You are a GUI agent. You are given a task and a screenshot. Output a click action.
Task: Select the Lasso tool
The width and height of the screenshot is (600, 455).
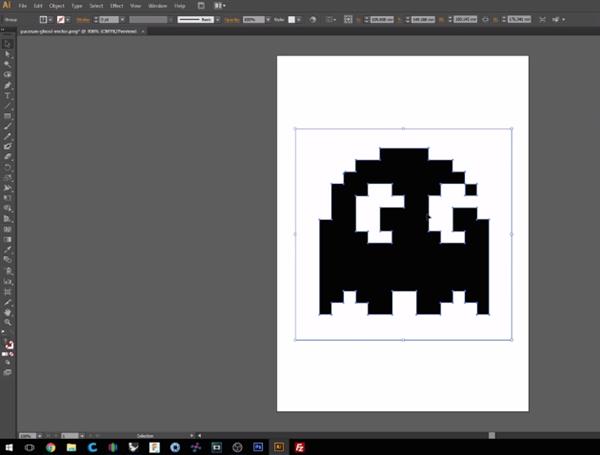pyautogui.click(x=7, y=75)
